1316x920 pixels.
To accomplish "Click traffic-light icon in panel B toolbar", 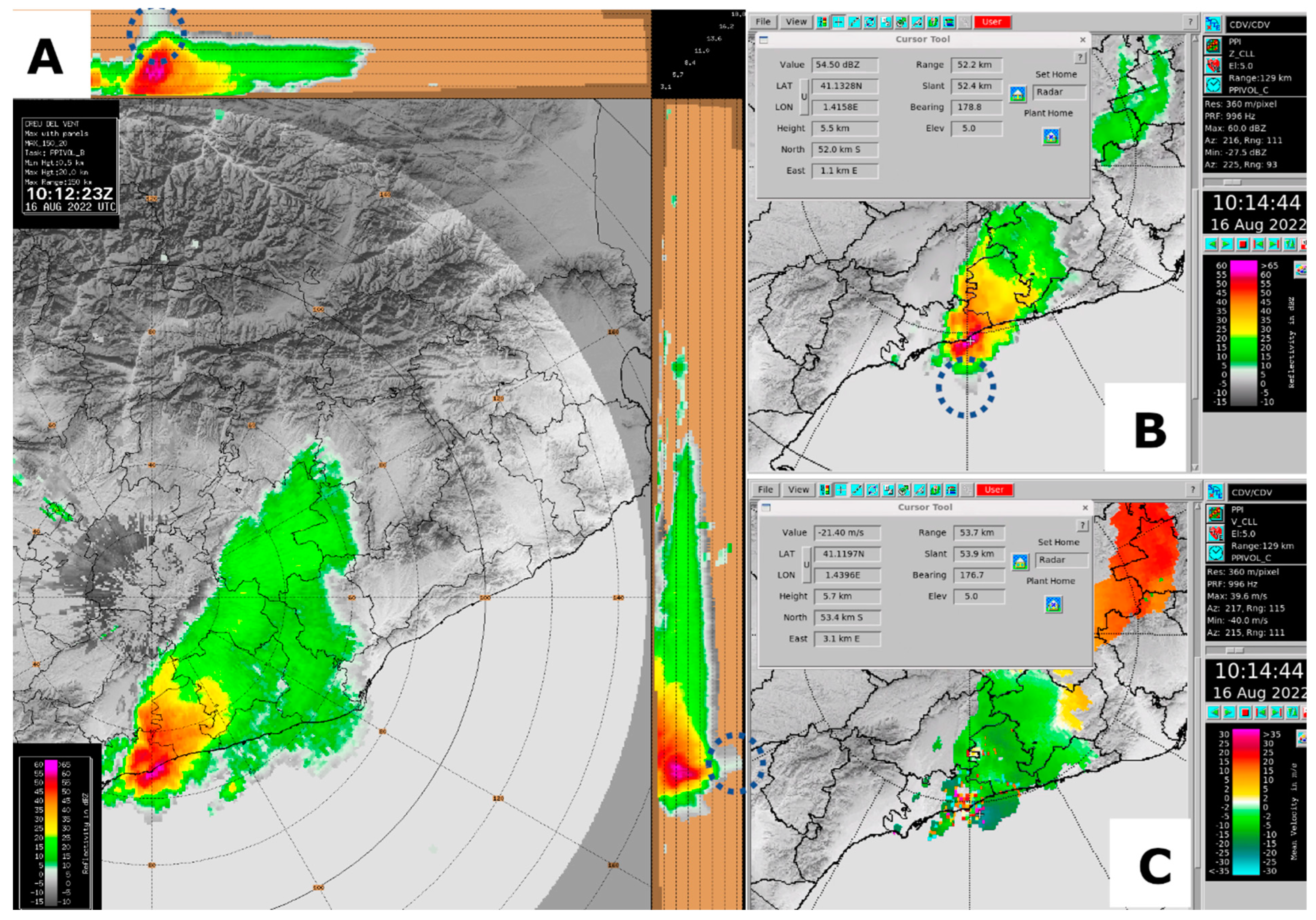I will click(x=823, y=22).
